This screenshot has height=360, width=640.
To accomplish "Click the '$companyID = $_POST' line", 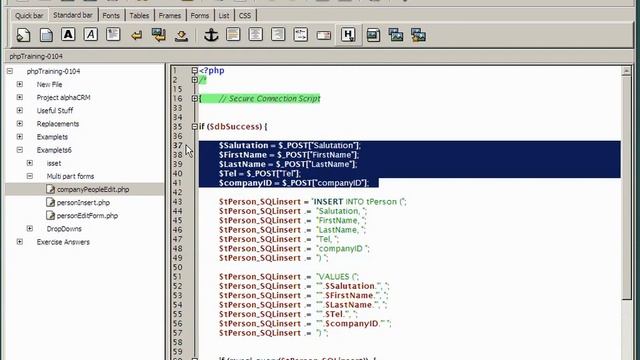I will [293, 183].
